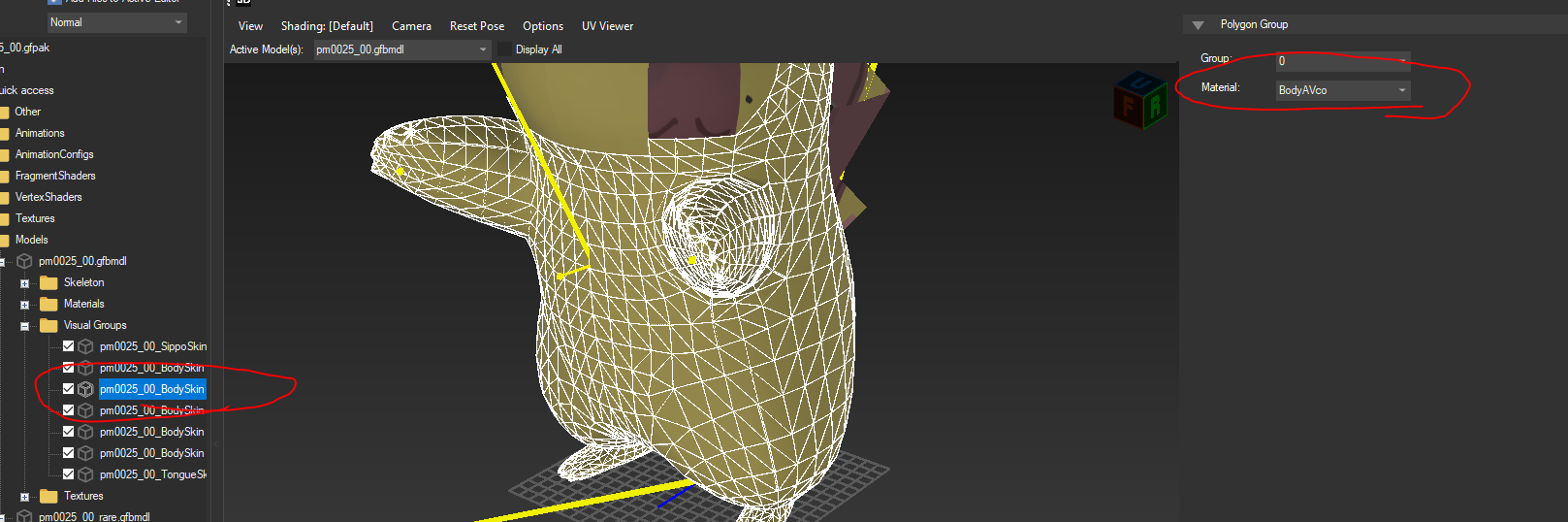Click the highlighted BodySkin mesh cube icon
The width and height of the screenshot is (1568, 522).
coord(85,389)
